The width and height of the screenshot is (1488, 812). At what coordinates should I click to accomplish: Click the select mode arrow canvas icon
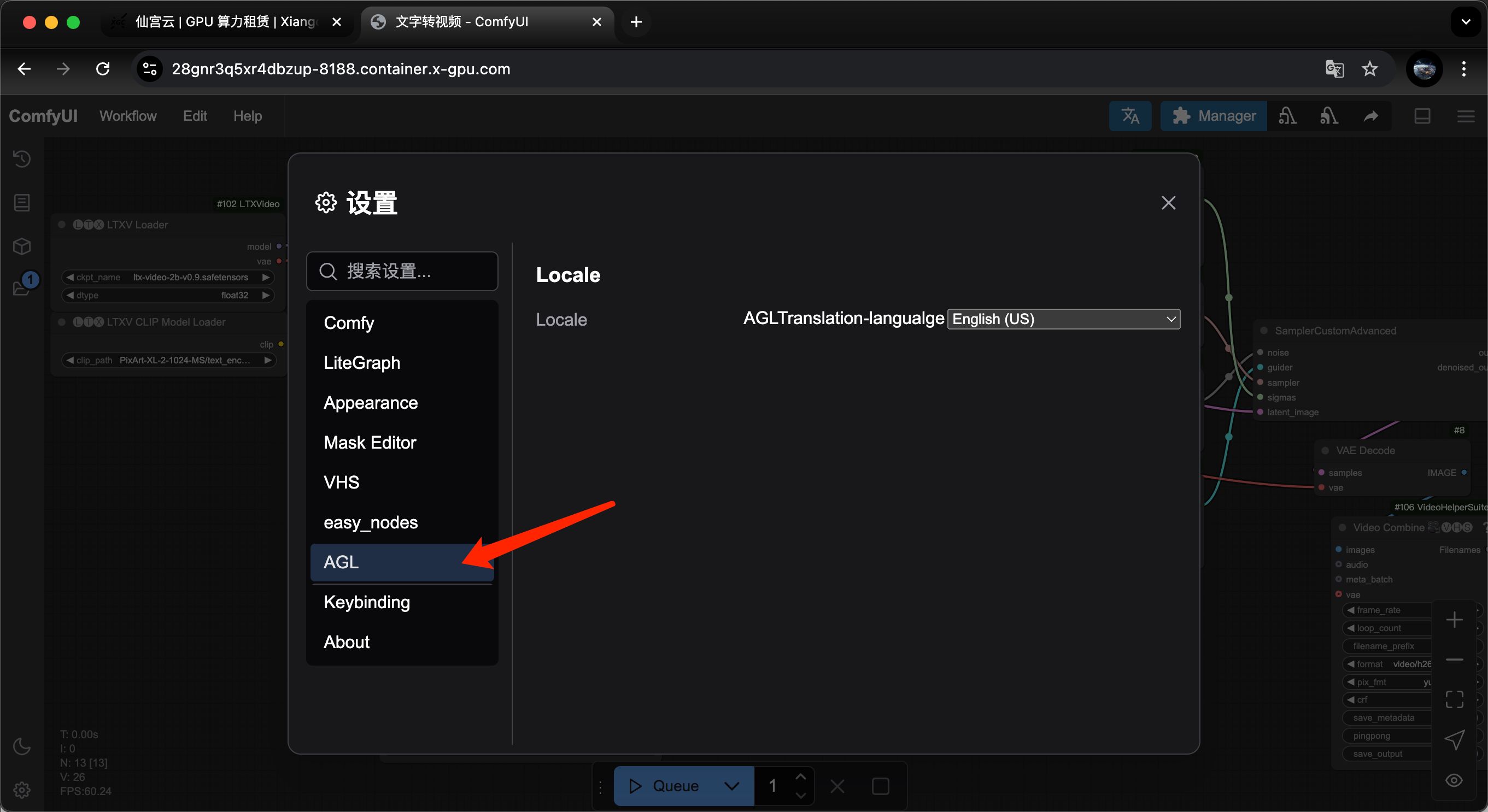(x=1454, y=740)
